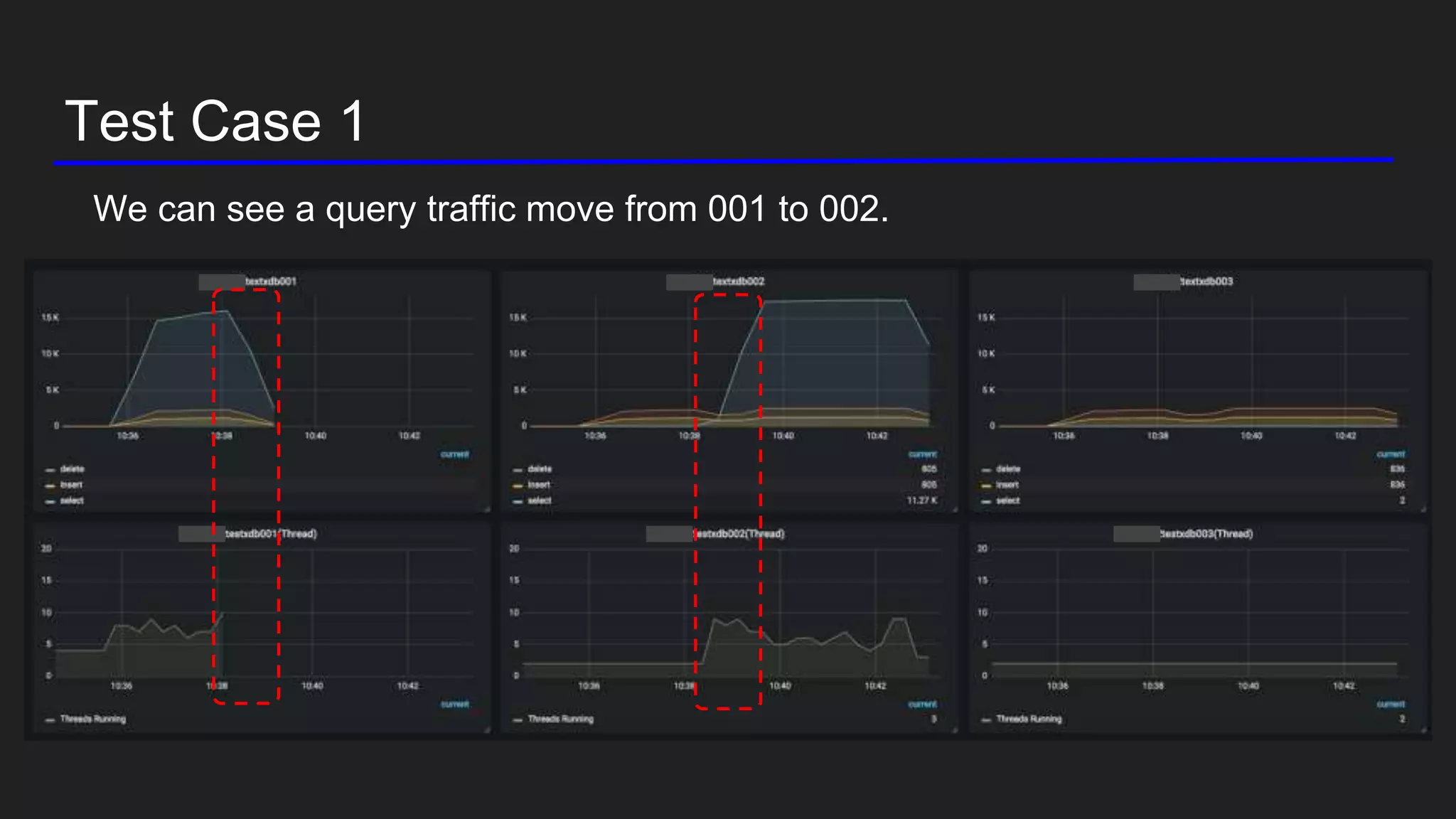This screenshot has height=819, width=1456.
Task: Grab the resize handle of the textxdb003 query panel
Action: pos(1423,509)
